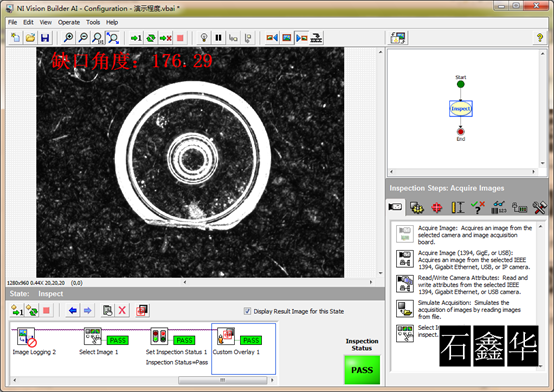This screenshot has height=392, width=554.
Task: Open the Tools menu
Action: 93,22
